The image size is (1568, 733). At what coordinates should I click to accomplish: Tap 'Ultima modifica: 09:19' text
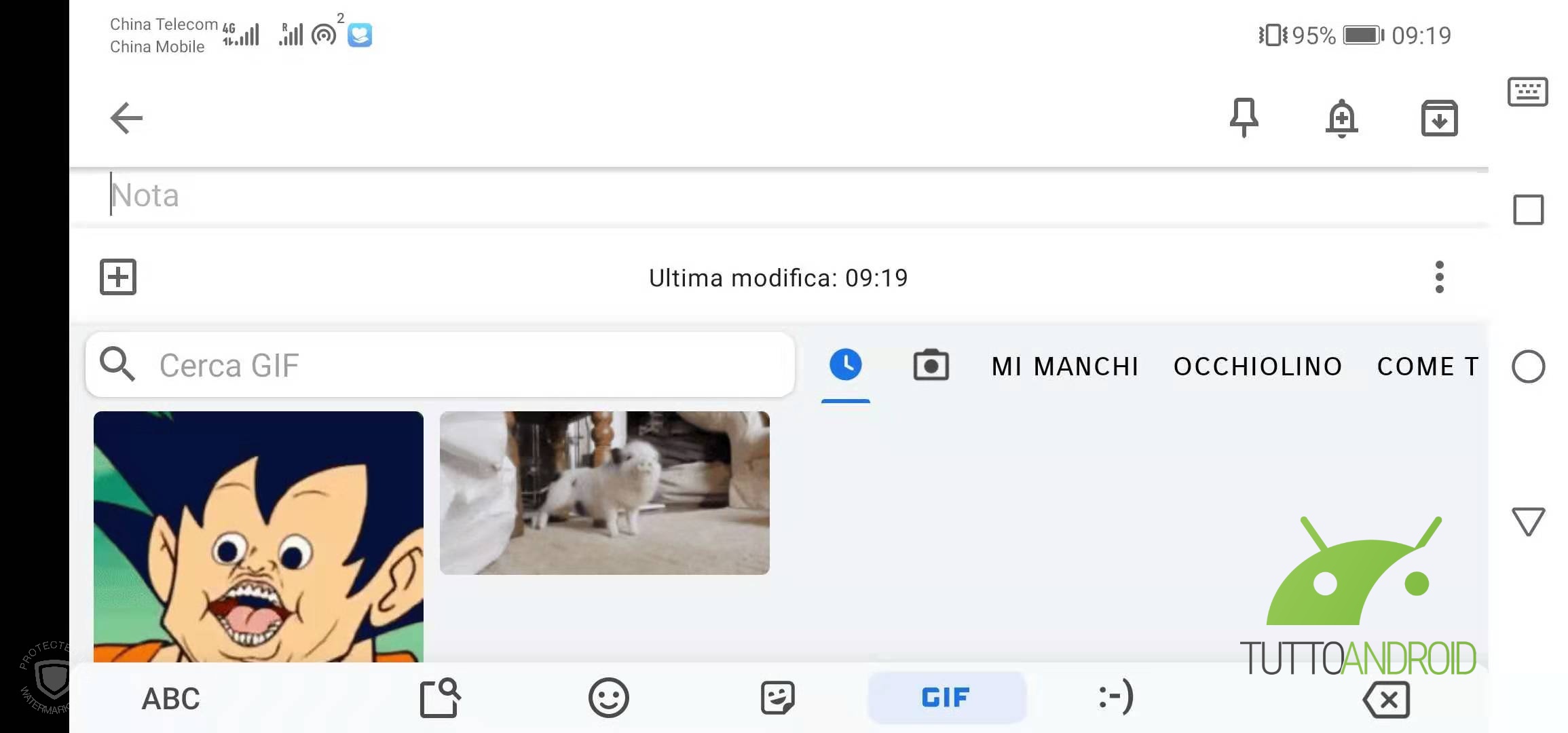(778, 278)
